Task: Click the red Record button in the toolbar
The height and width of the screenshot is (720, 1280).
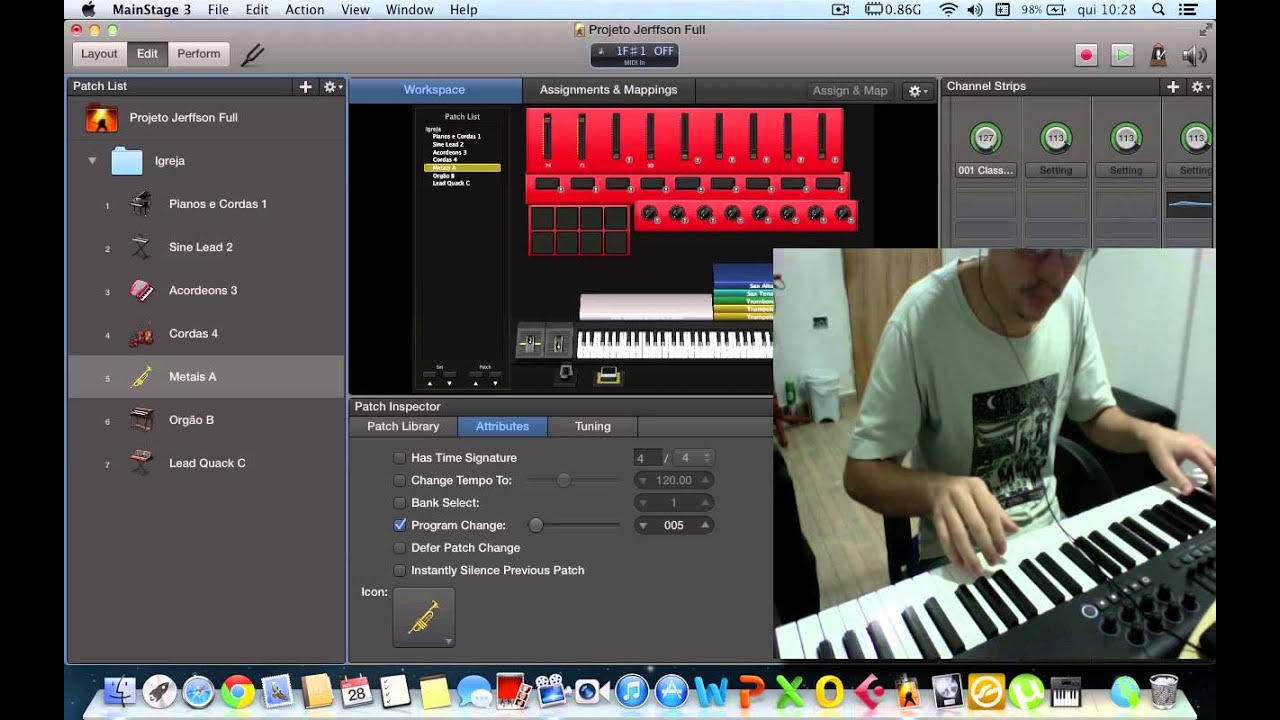Action: tap(1086, 55)
